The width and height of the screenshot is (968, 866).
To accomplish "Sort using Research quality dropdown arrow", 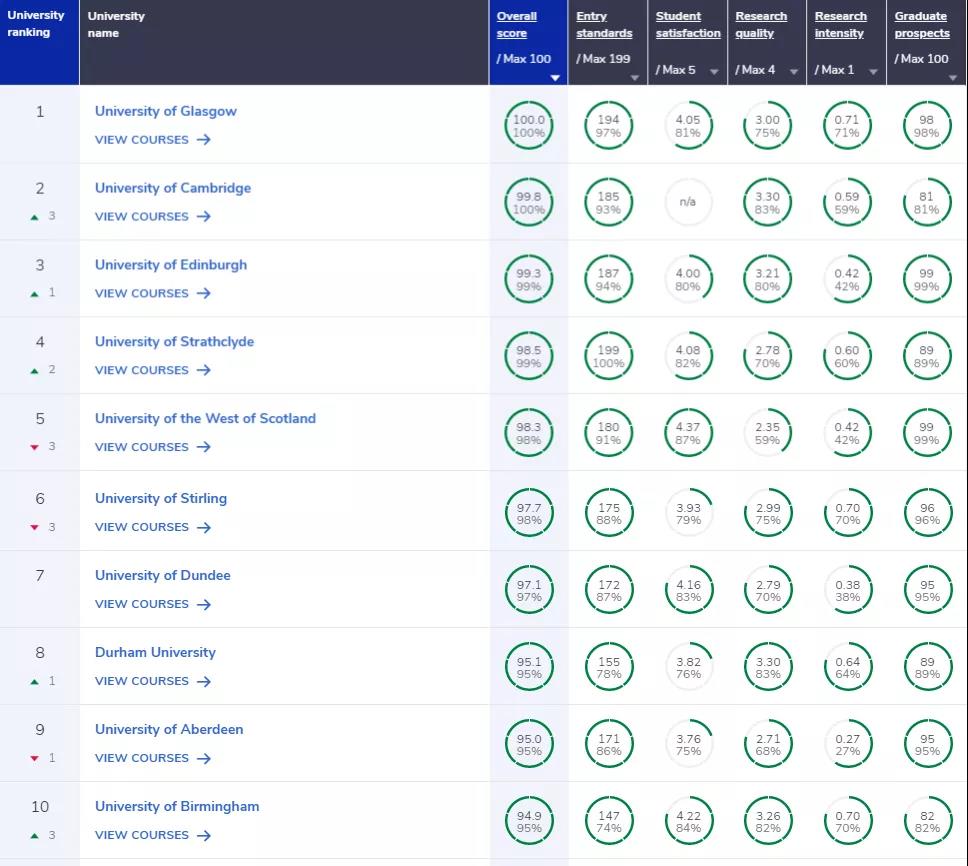I will click(793, 72).
